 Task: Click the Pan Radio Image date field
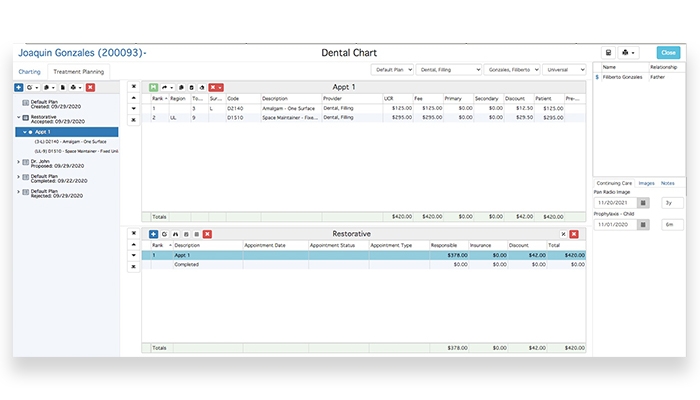tap(614, 202)
